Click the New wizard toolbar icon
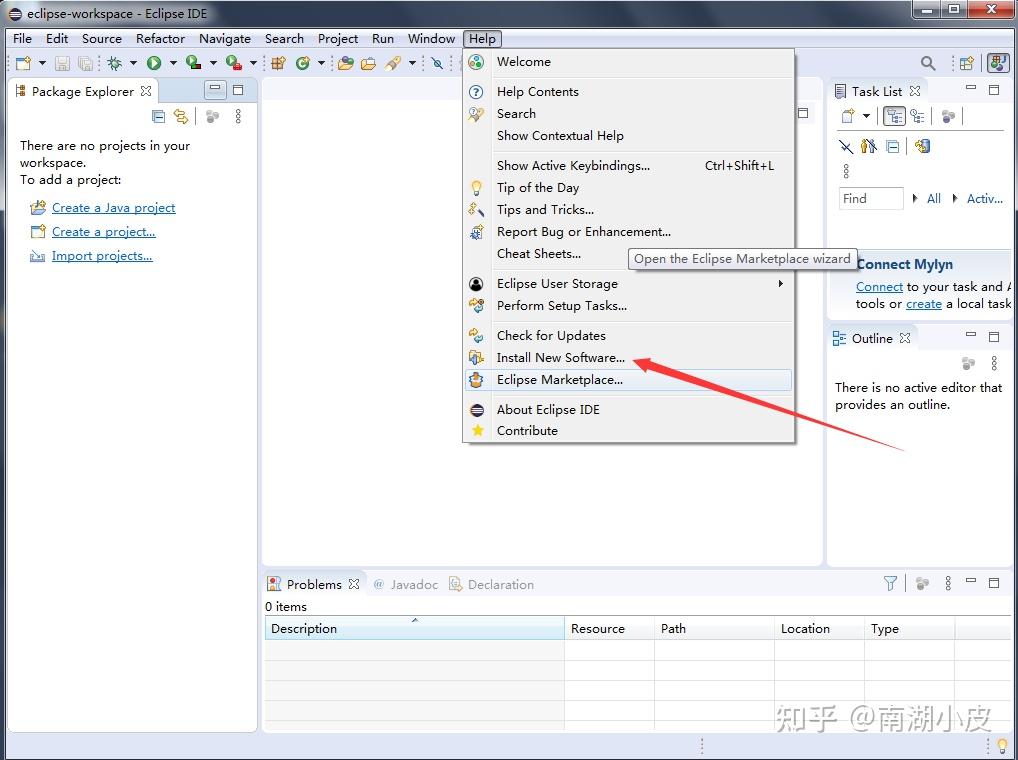1018x760 pixels. (23, 63)
